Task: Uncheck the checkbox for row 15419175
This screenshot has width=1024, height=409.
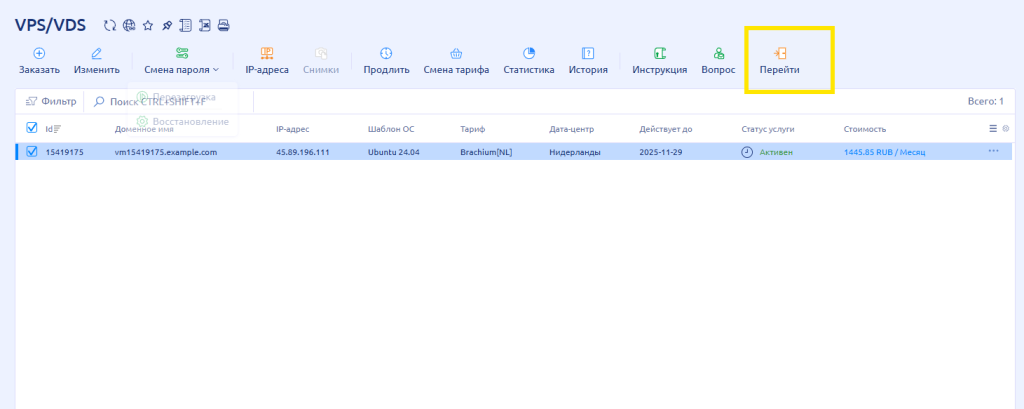Action: click(31, 152)
